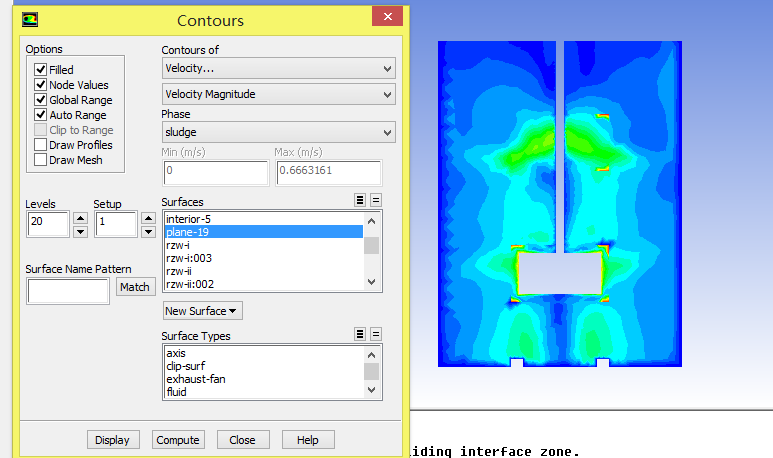Uncheck the Filled option
773x458 pixels.
click(40, 70)
